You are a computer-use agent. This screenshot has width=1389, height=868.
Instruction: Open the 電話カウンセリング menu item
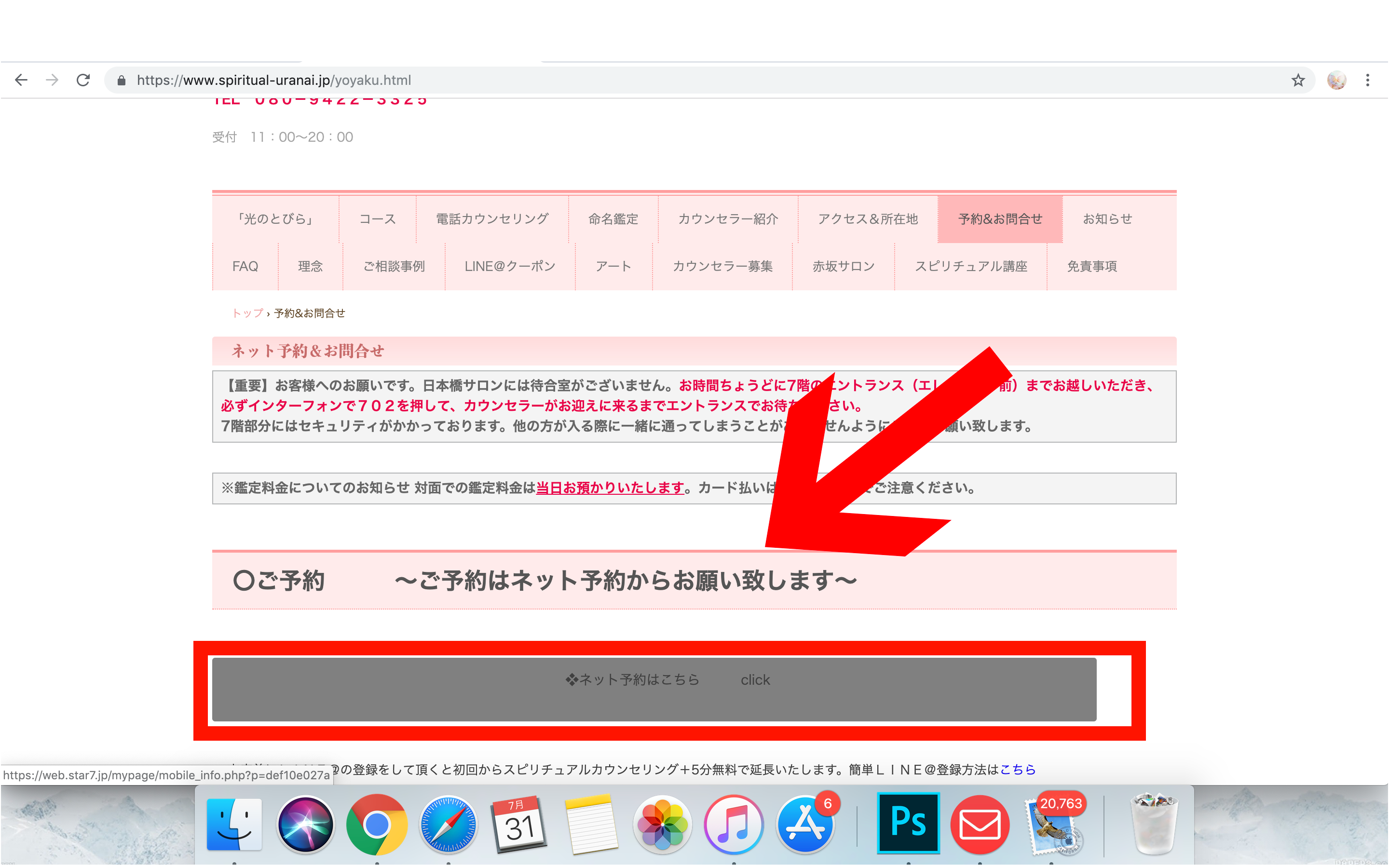click(492, 219)
